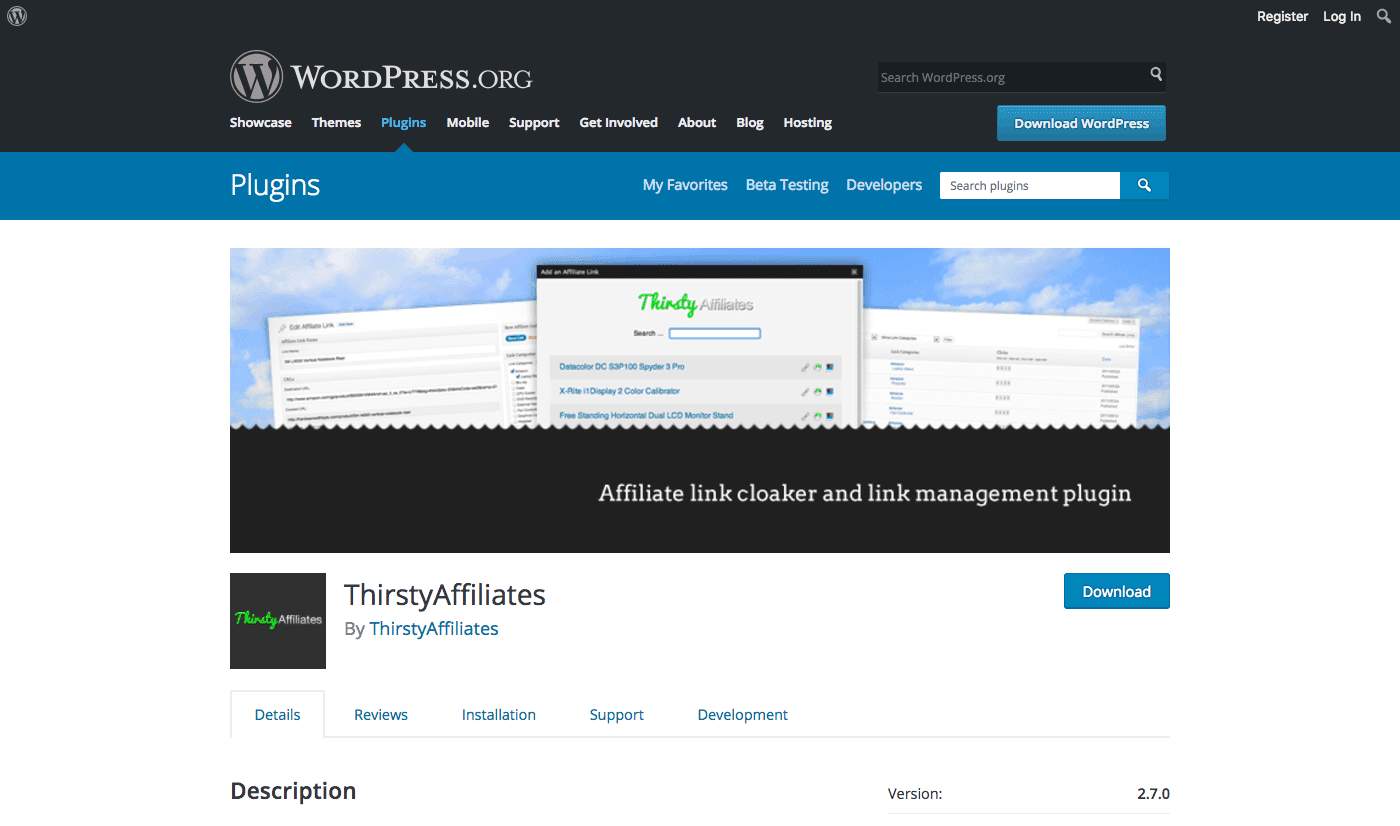This screenshot has width=1400, height=826.
Task: Open the search icon at top right
Action: point(1384,15)
